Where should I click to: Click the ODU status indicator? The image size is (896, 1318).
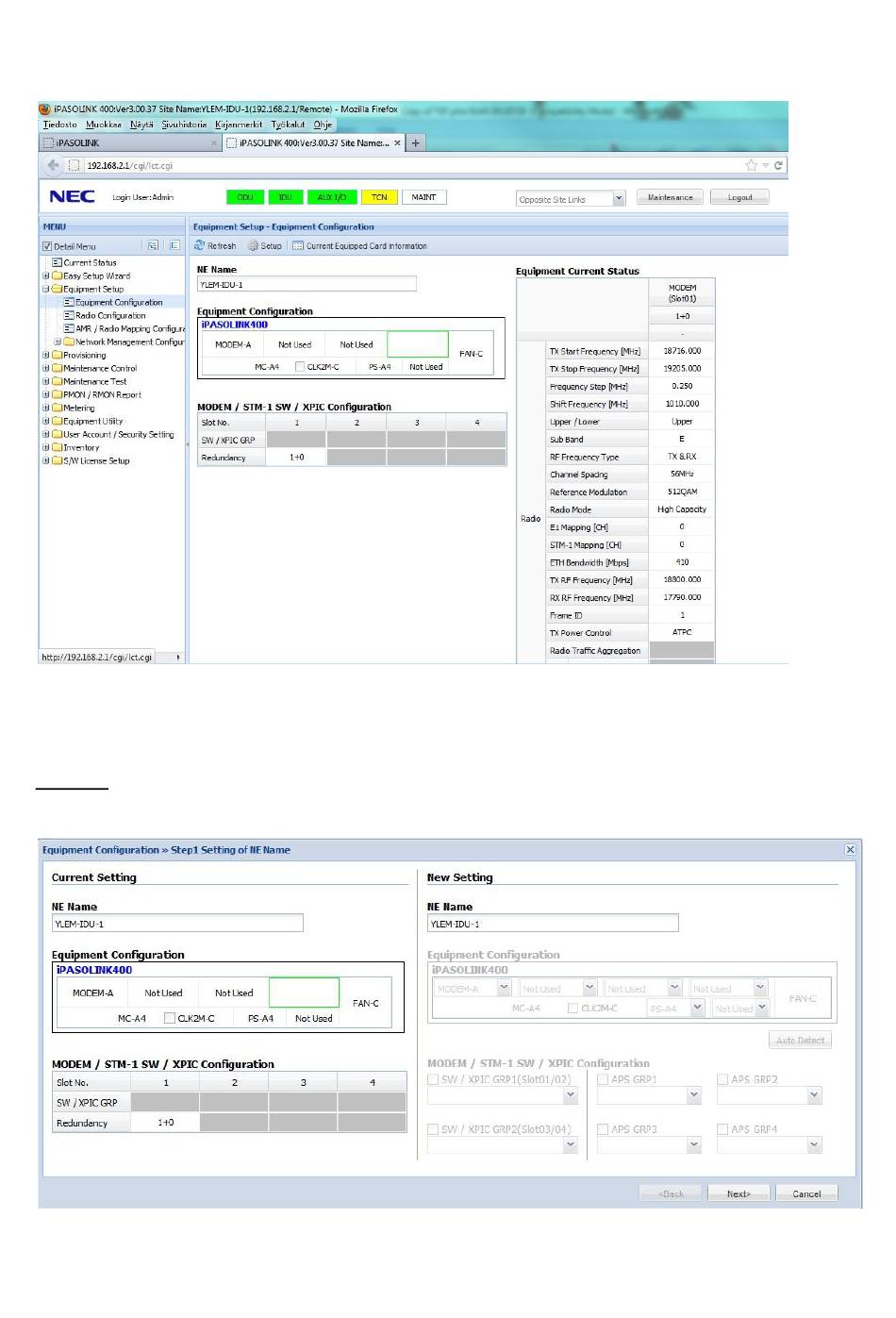(x=245, y=197)
